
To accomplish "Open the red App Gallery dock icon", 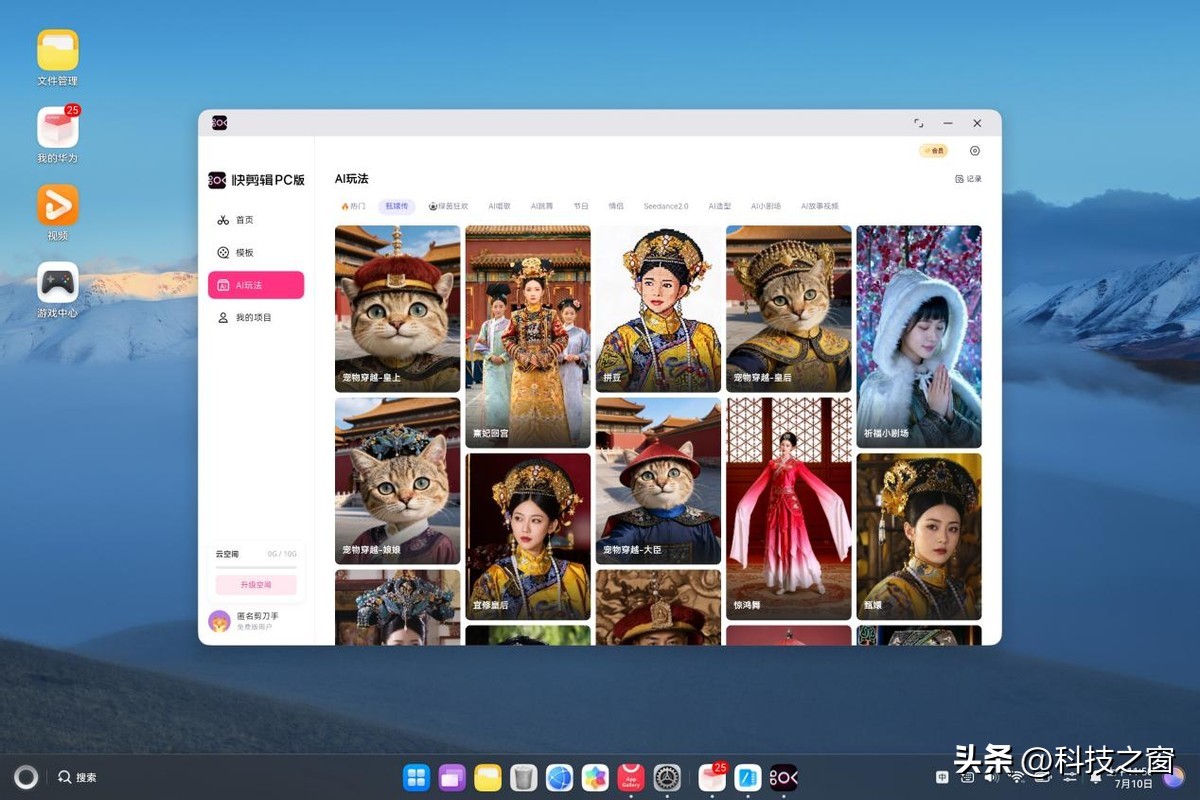I will (x=631, y=777).
